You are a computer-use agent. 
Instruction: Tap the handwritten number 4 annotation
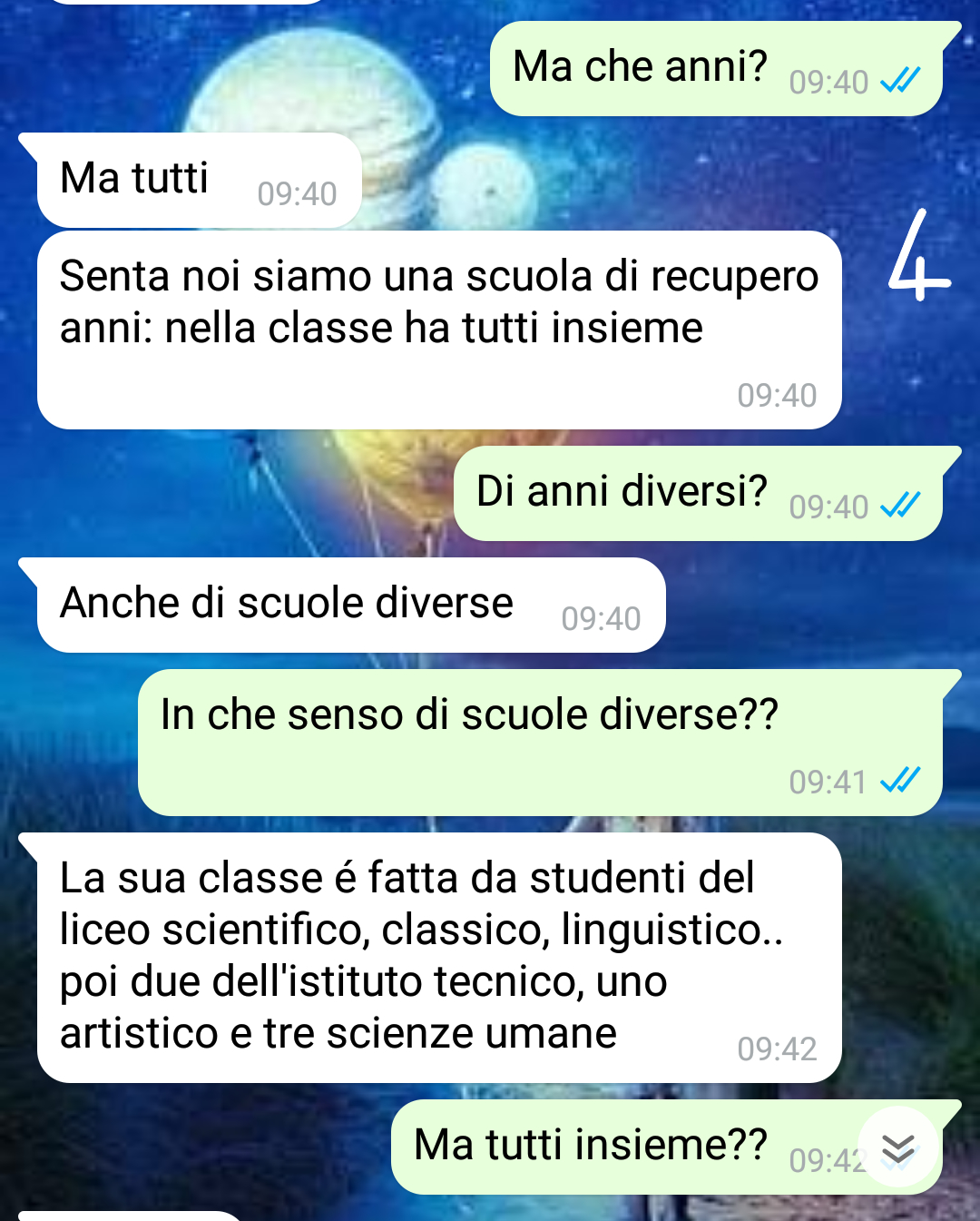916,256
